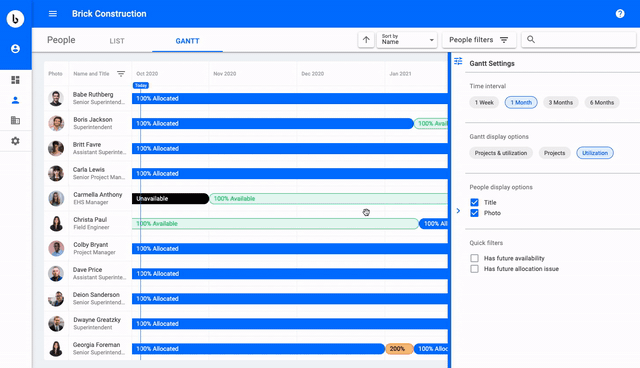Open the Sort by Name dropdown
This screenshot has width=640, height=368.
pyautogui.click(x=407, y=40)
